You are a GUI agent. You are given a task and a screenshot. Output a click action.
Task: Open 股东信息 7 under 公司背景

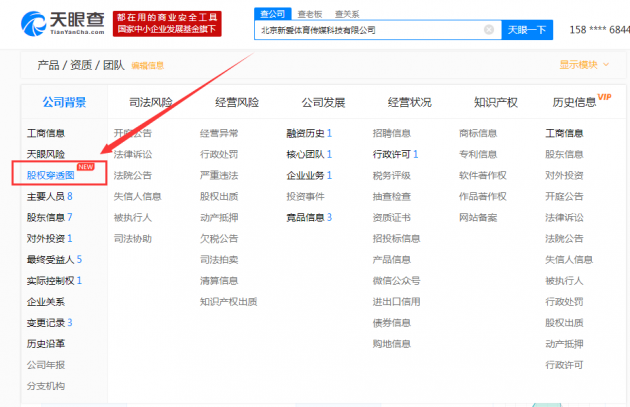coord(49,217)
